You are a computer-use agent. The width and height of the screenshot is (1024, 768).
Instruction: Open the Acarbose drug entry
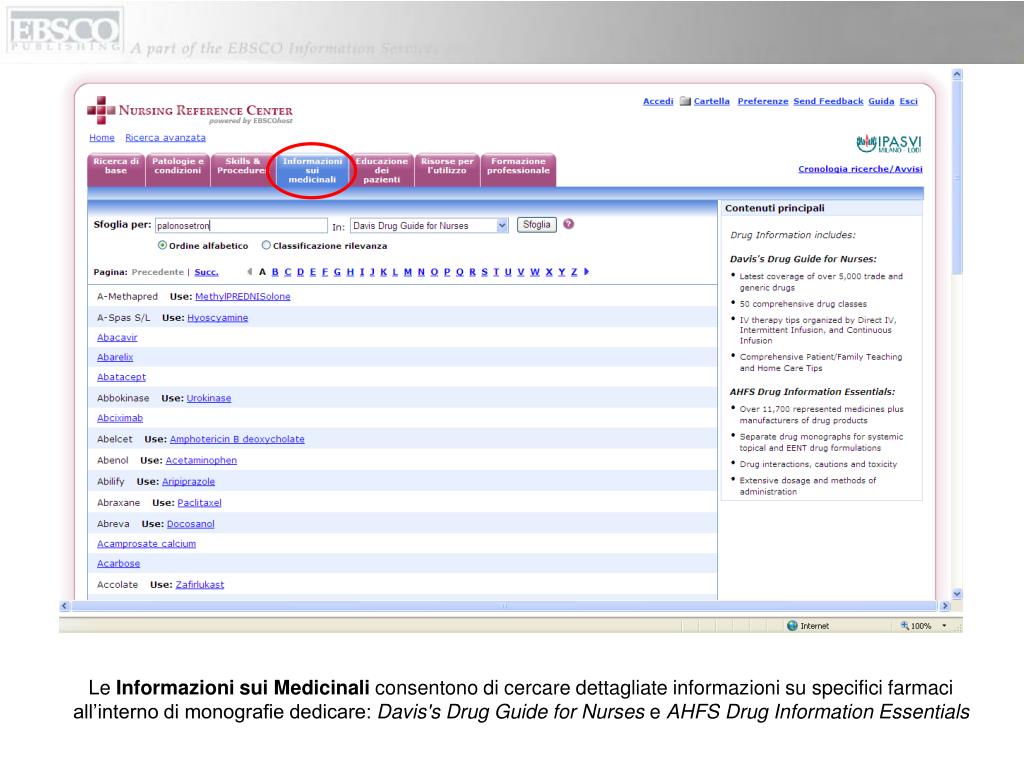click(118, 564)
